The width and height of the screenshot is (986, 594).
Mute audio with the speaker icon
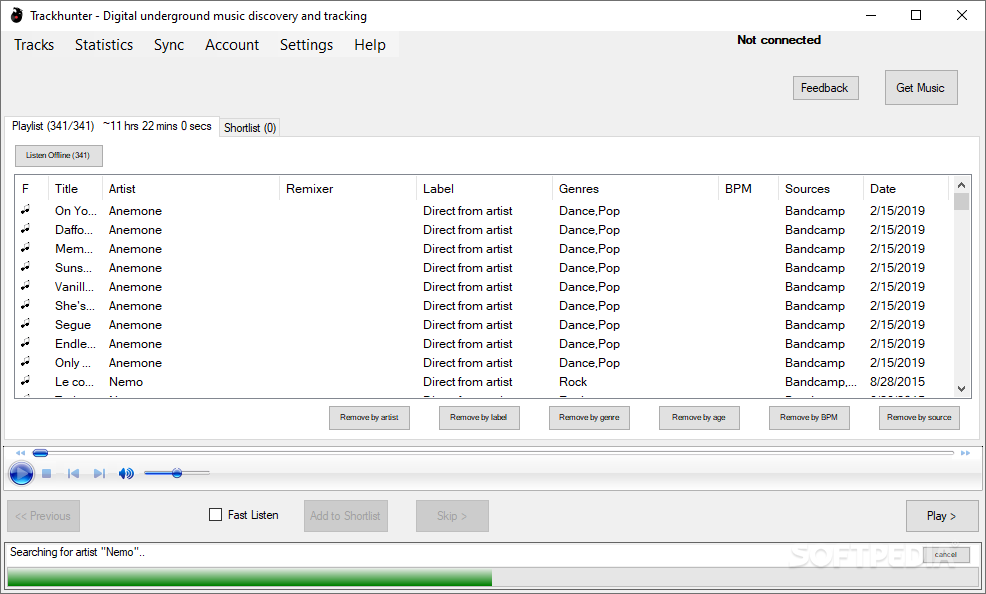click(x=126, y=473)
